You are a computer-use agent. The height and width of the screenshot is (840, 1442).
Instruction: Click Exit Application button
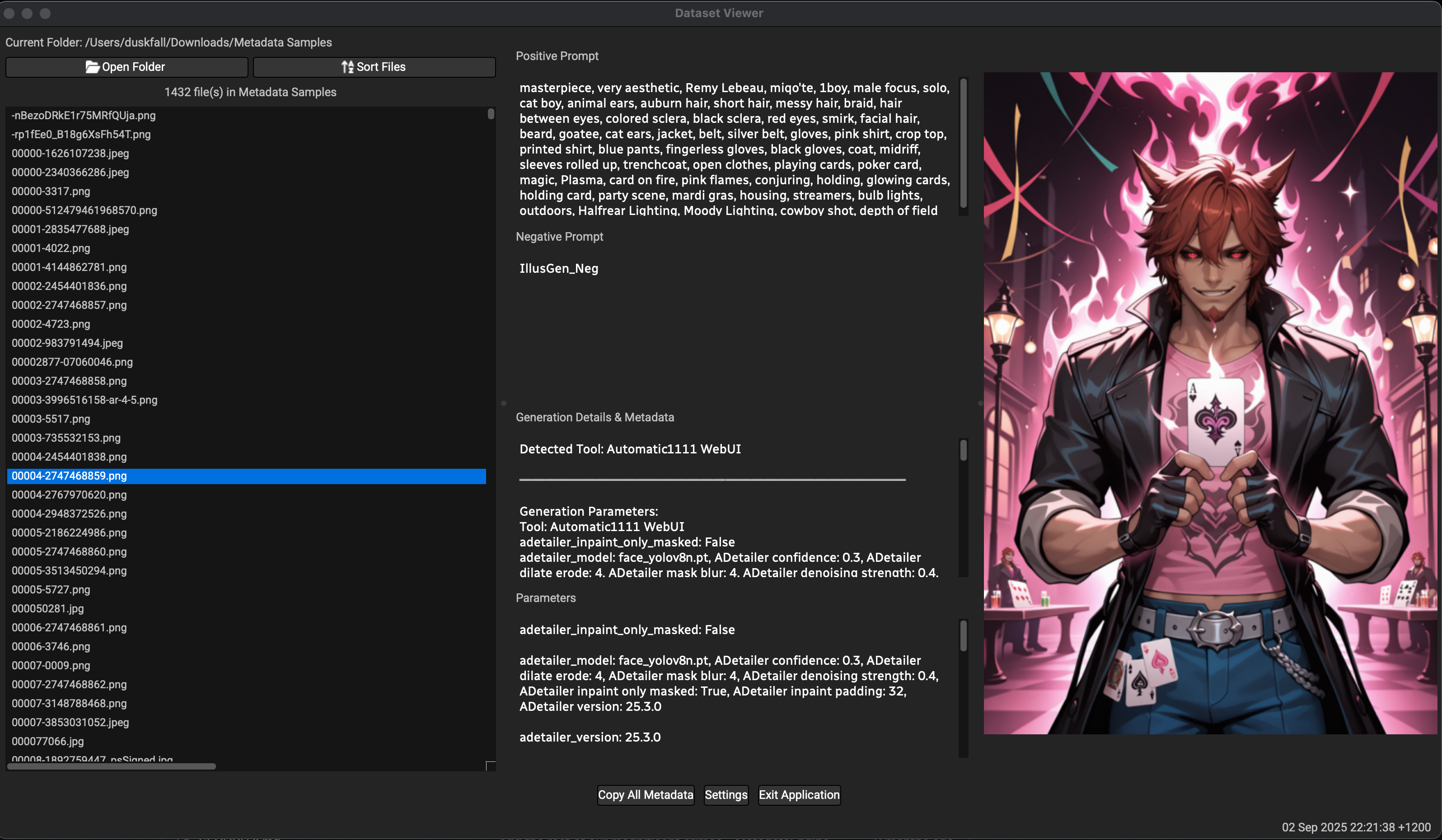tap(799, 795)
